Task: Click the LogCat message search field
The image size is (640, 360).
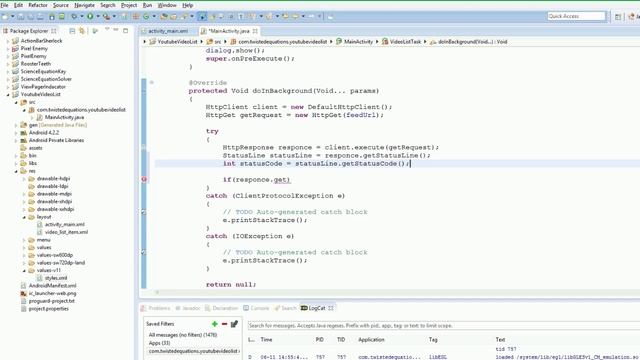Action: point(443,326)
